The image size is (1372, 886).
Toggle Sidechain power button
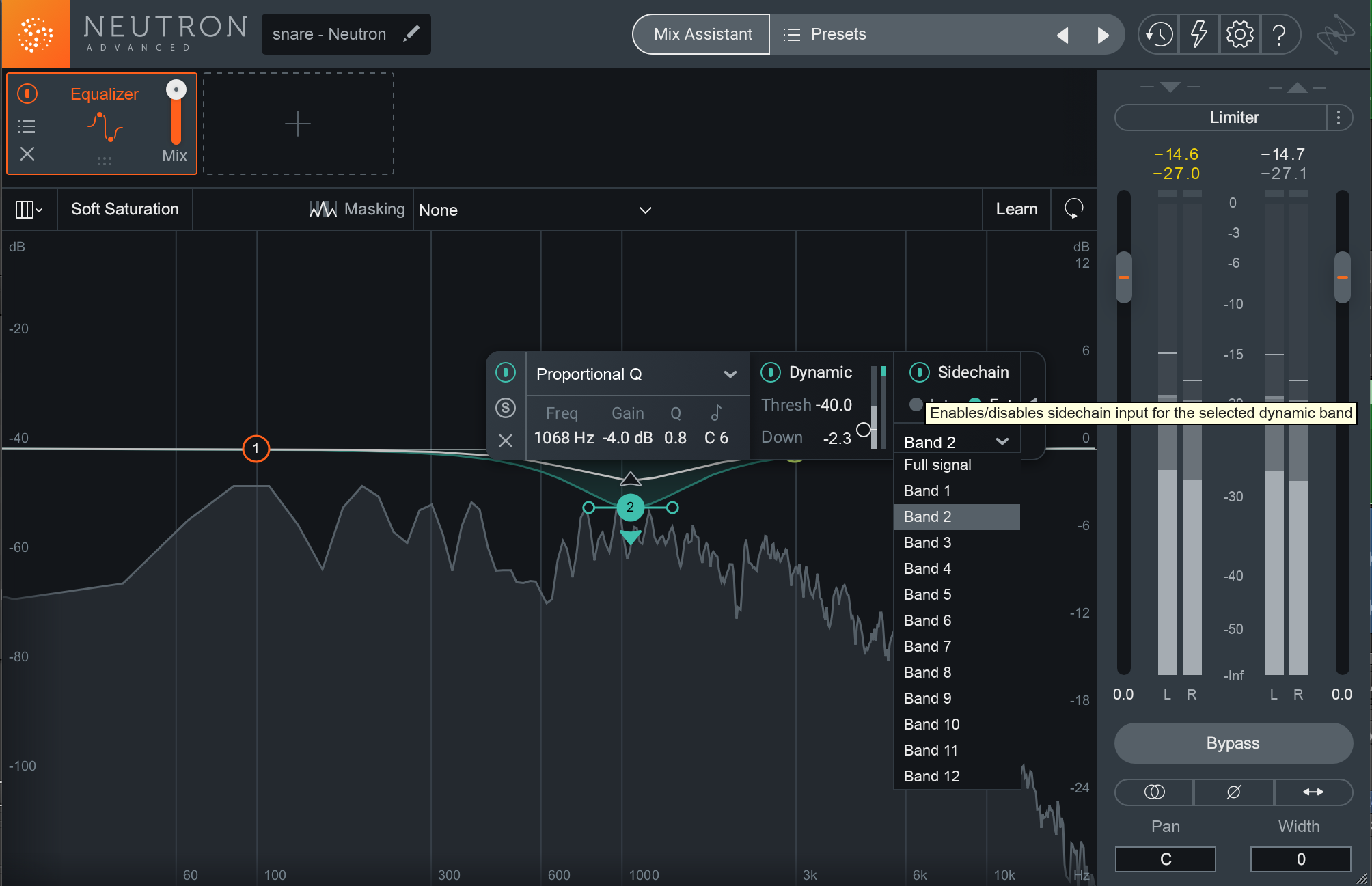click(x=920, y=372)
